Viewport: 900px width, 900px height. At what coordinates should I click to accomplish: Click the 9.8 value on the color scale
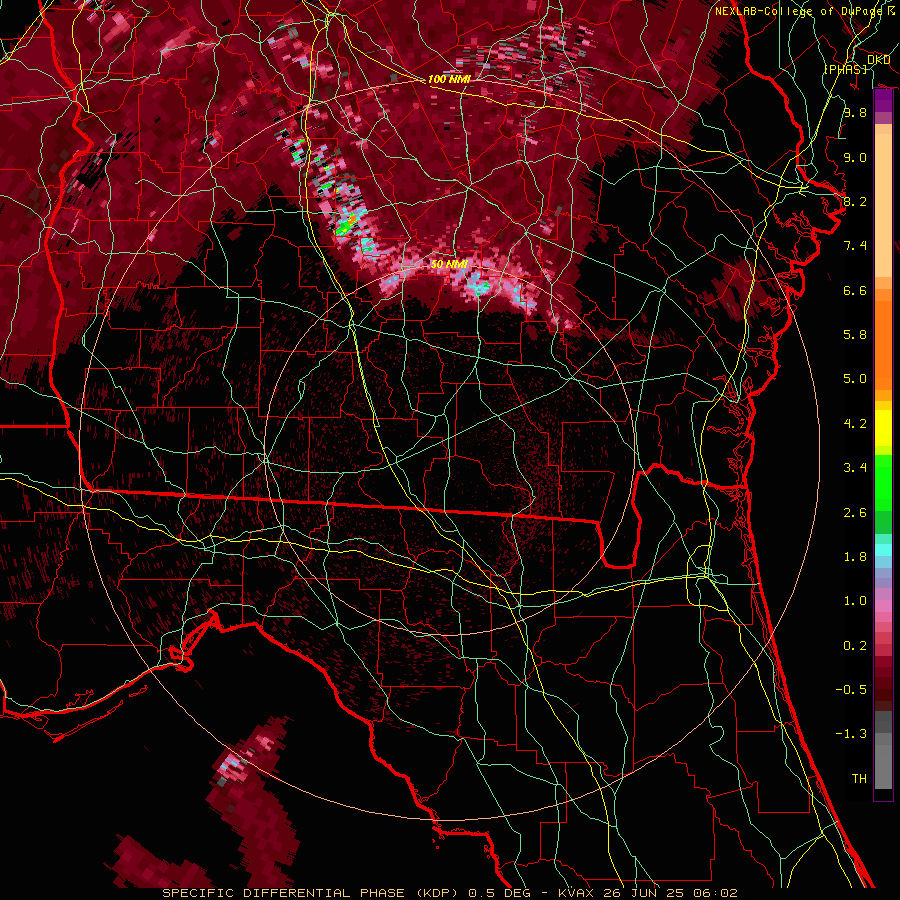point(855,112)
